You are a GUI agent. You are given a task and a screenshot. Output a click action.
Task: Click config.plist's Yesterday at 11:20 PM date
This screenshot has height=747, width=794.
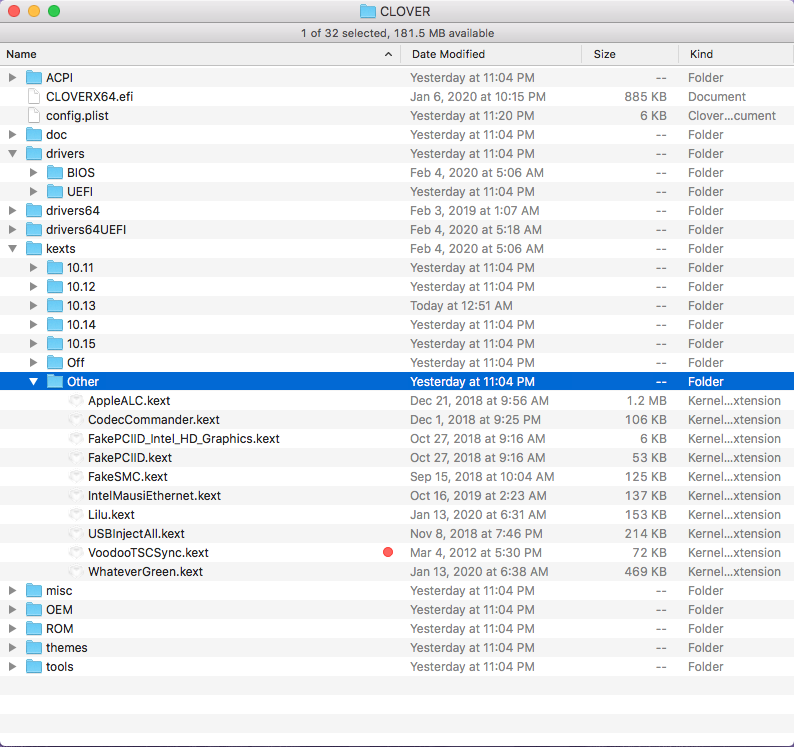pyautogui.click(x=472, y=115)
